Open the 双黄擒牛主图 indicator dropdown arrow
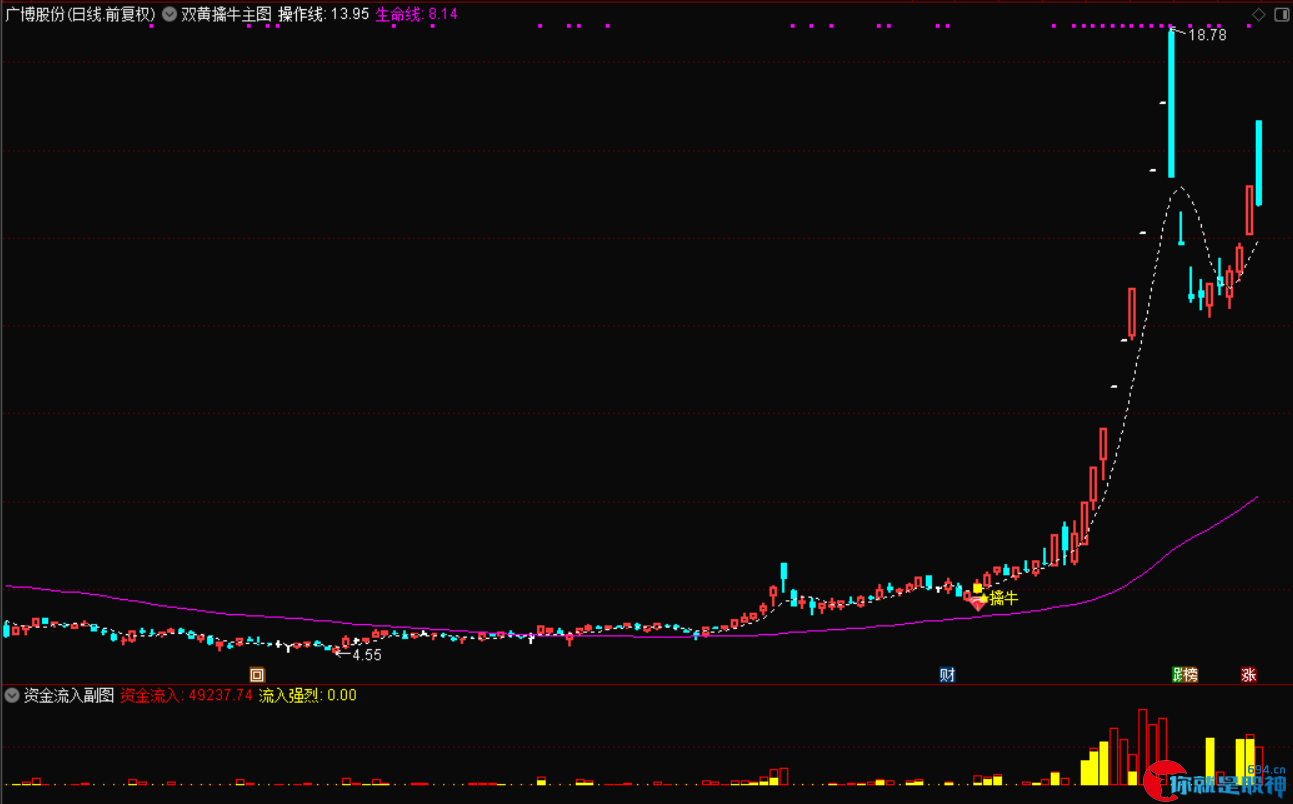 (x=169, y=14)
